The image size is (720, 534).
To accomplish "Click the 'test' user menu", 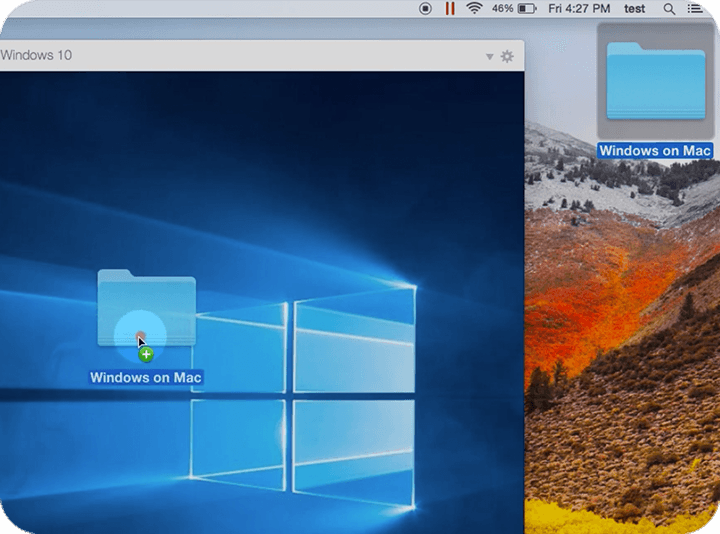I will (x=635, y=9).
